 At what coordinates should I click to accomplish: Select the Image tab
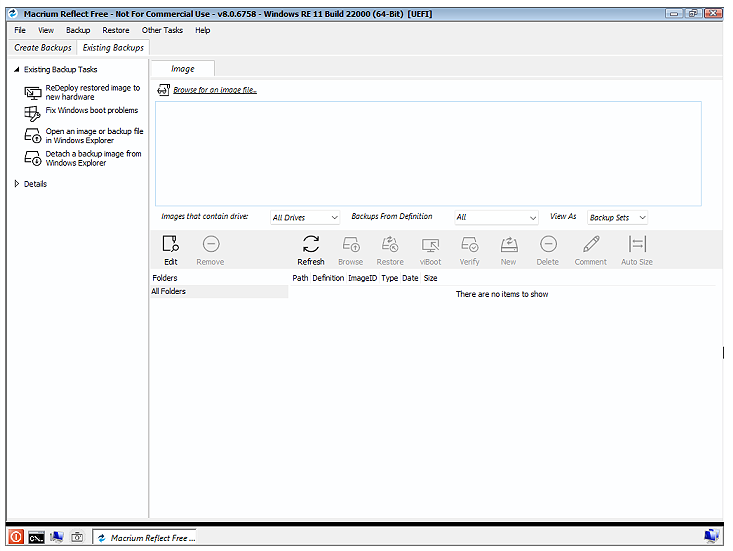pos(183,69)
